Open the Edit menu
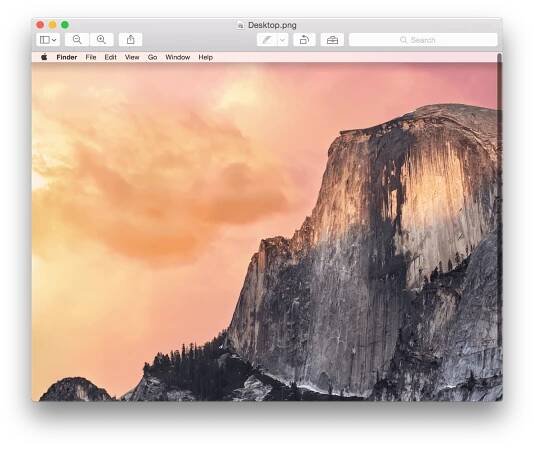534x449 pixels. tap(110, 57)
